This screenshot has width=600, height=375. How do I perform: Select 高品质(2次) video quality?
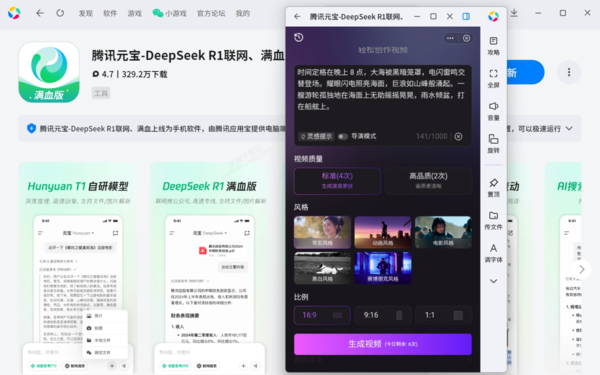tap(428, 181)
